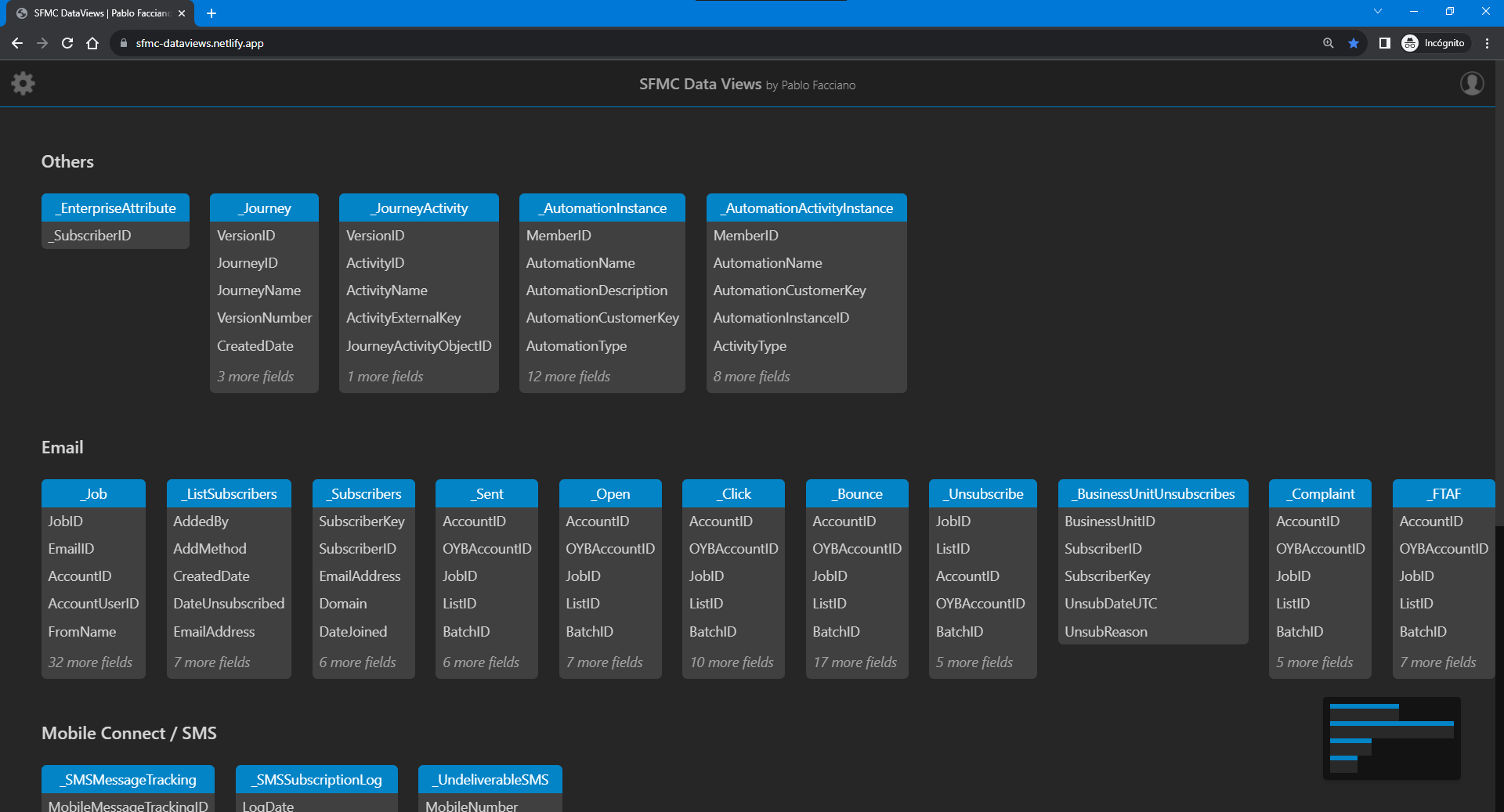This screenshot has width=1504, height=812.
Task: Expand '8 more fields' in _AutomationActivityInstance
Action: (751, 377)
